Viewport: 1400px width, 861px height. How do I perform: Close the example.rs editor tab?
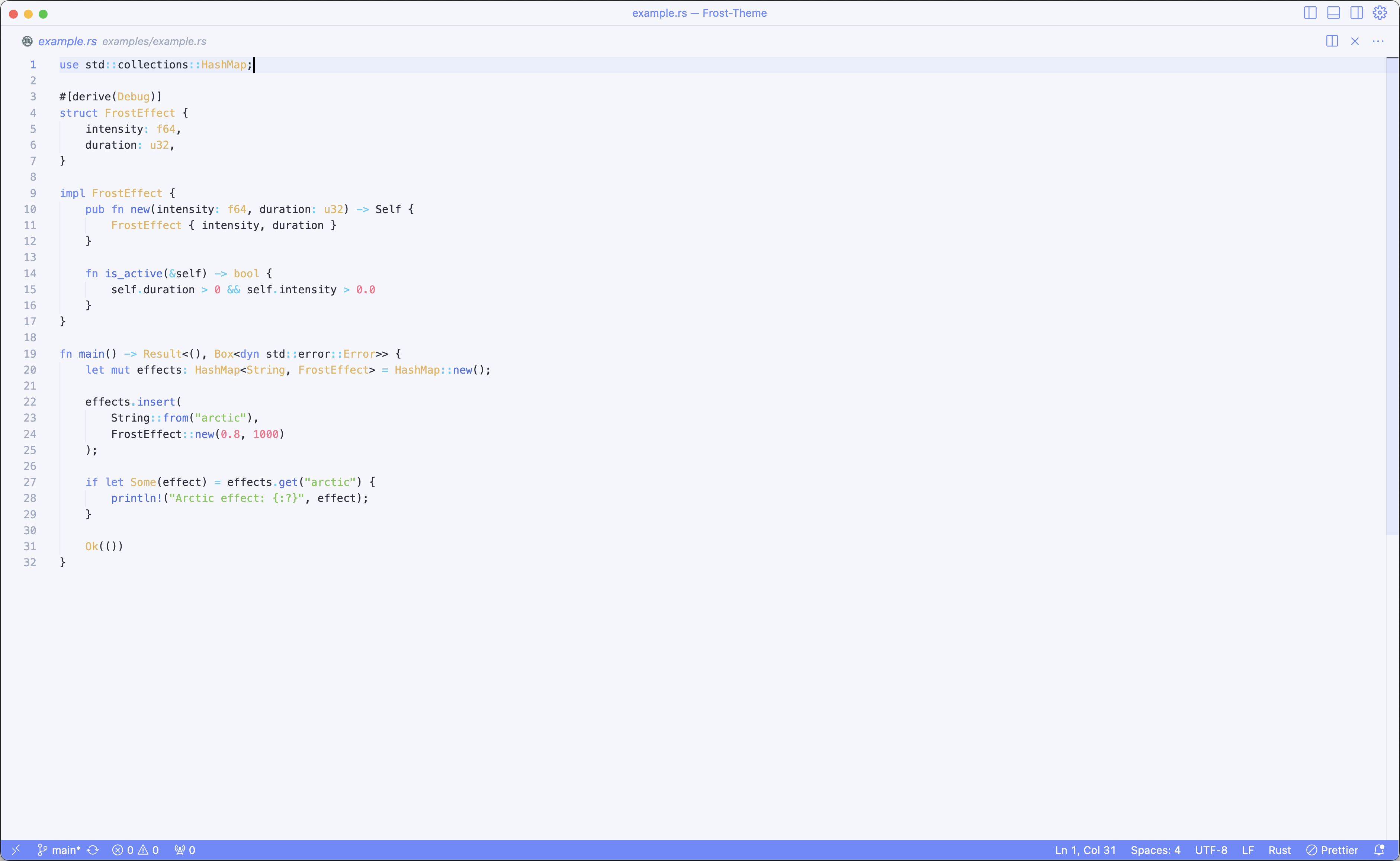tap(1355, 41)
